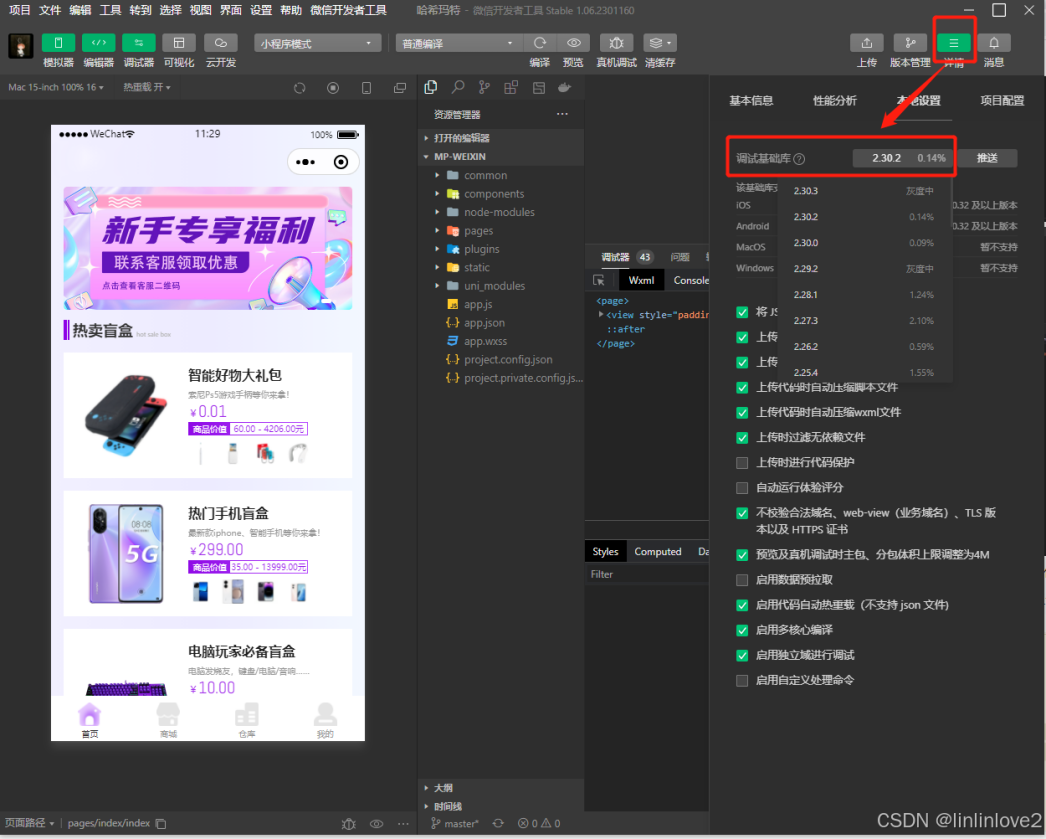
Task: Open the 工具 menu
Action: pyautogui.click(x=110, y=10)
